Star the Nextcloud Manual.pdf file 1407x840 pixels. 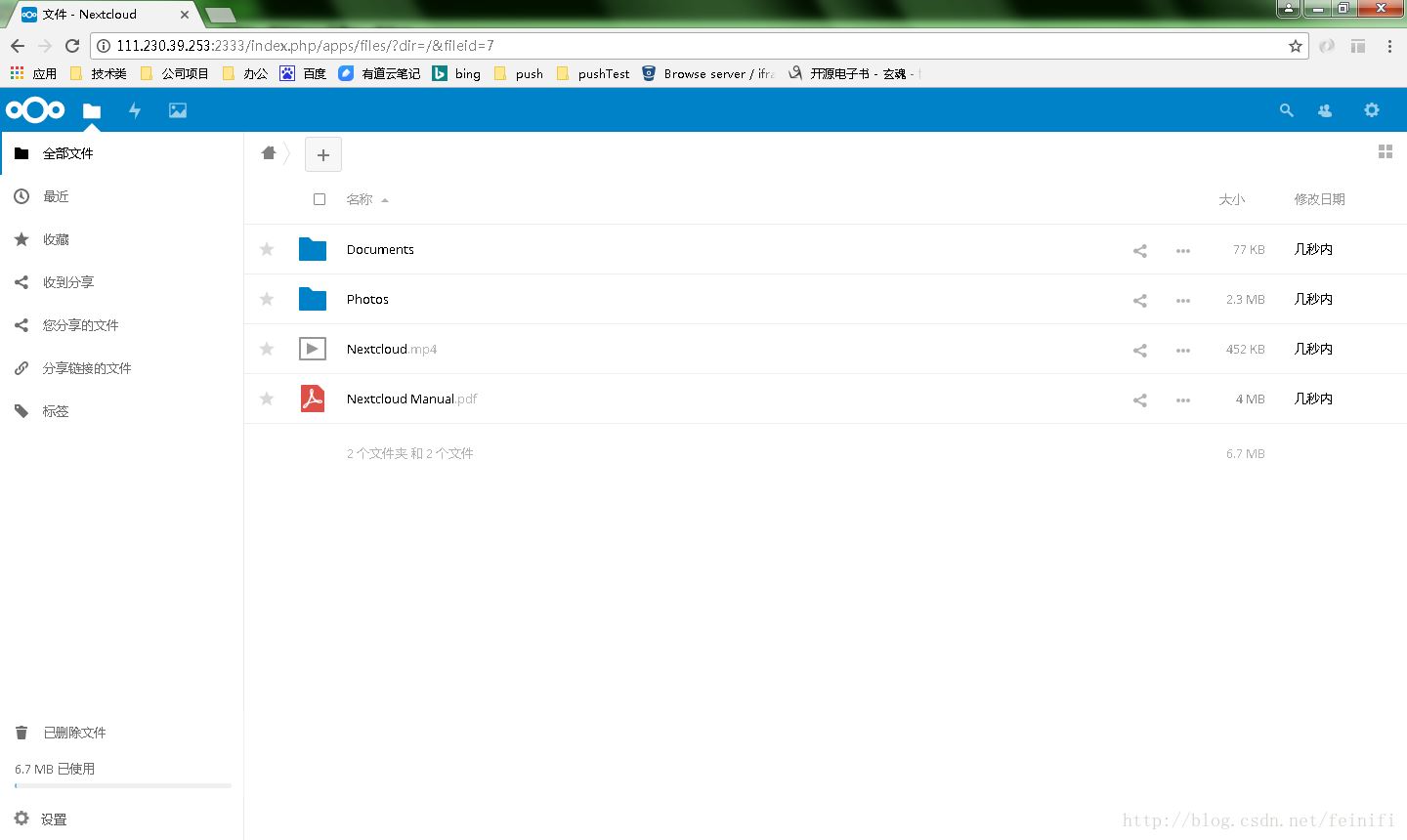tap(266, 399)
